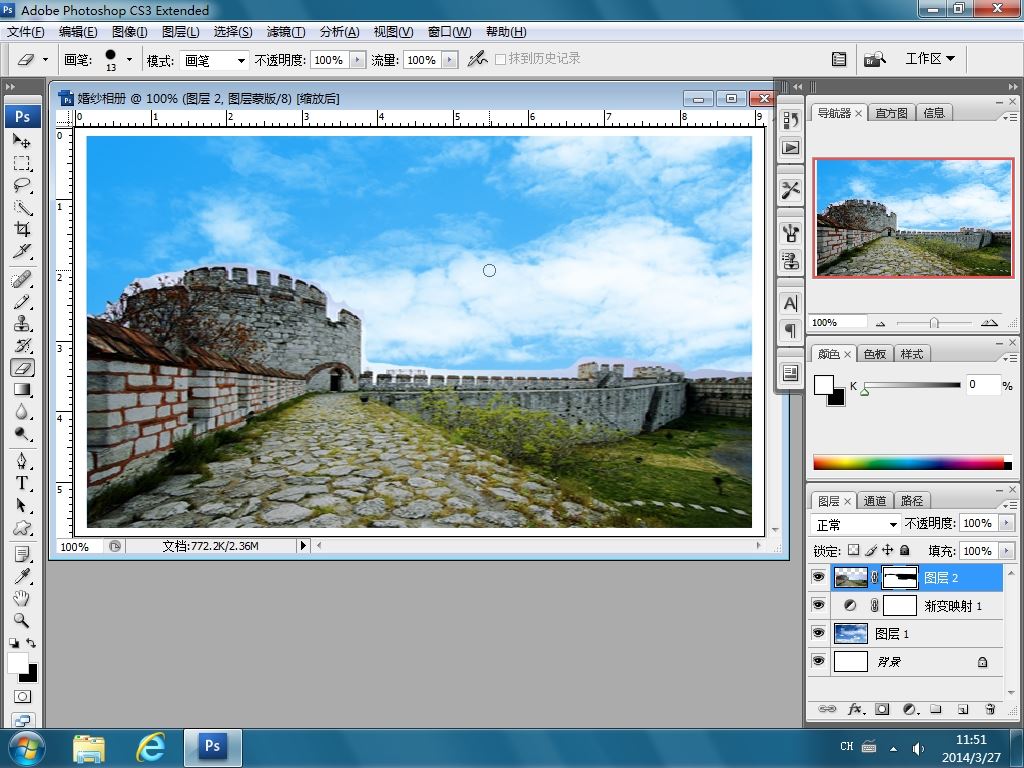Hide the 渐变映射 1 adjustment layer
Screen dimensions: 1024x768
point(818,605)
